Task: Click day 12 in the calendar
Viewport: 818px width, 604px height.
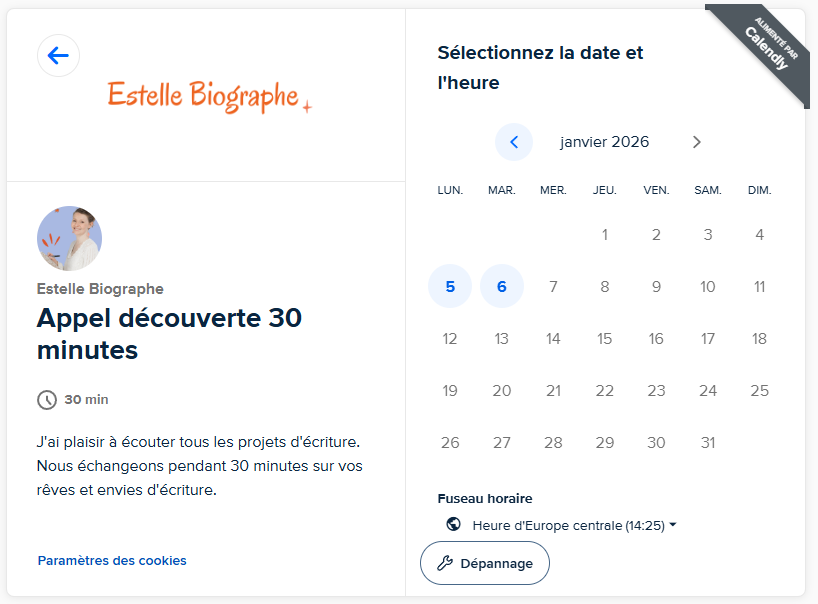Action: click(450, 339)
